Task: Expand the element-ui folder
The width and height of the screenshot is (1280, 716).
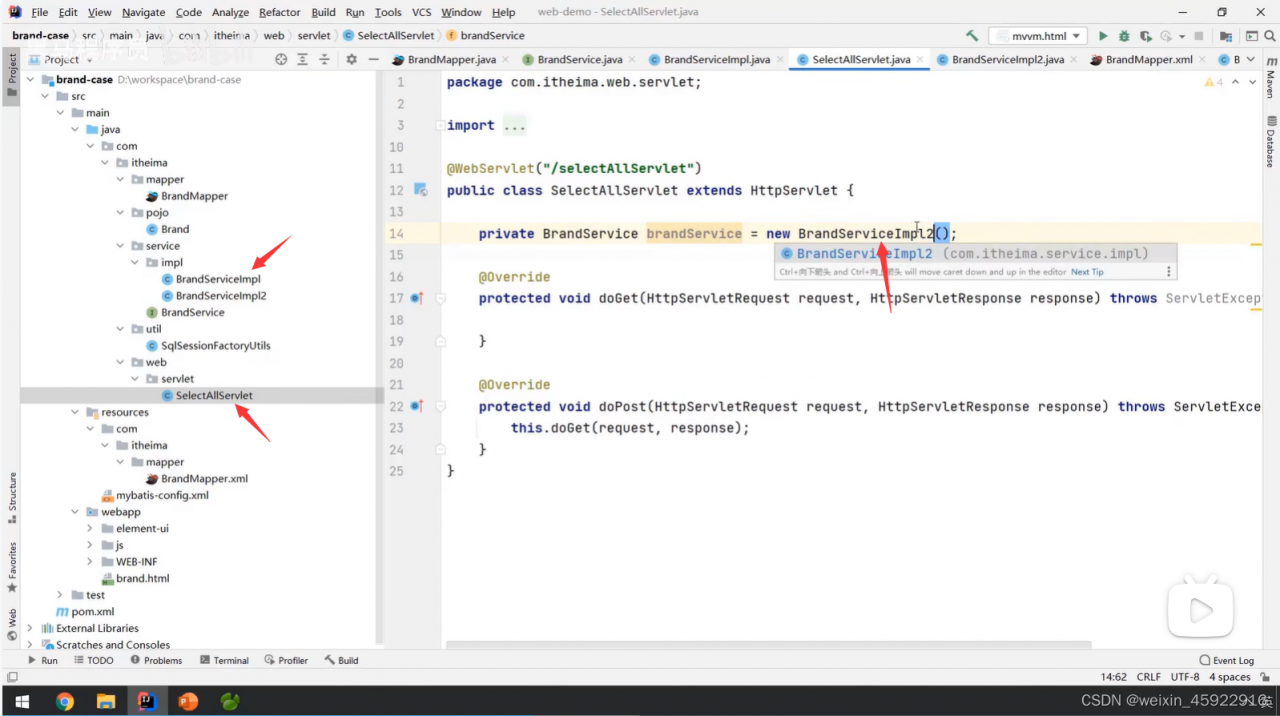Action: [x=90, y=528]
